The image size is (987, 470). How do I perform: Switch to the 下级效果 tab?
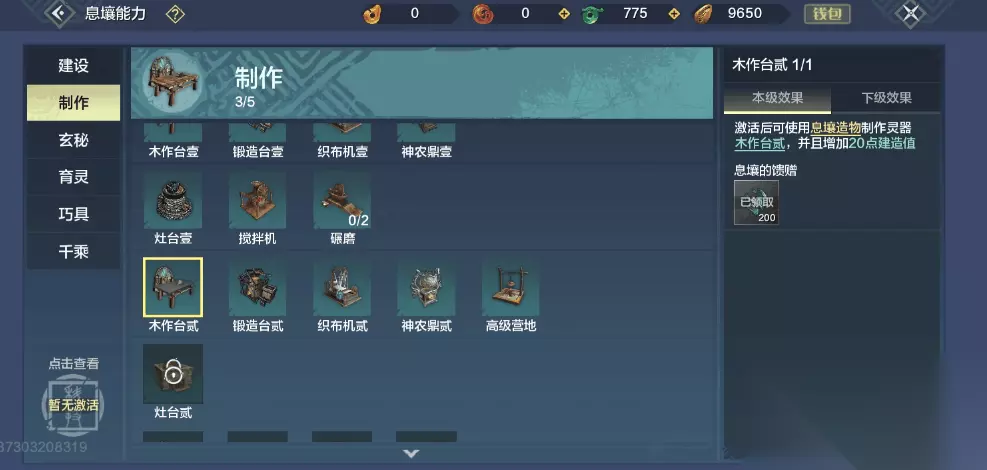(886, 98)
